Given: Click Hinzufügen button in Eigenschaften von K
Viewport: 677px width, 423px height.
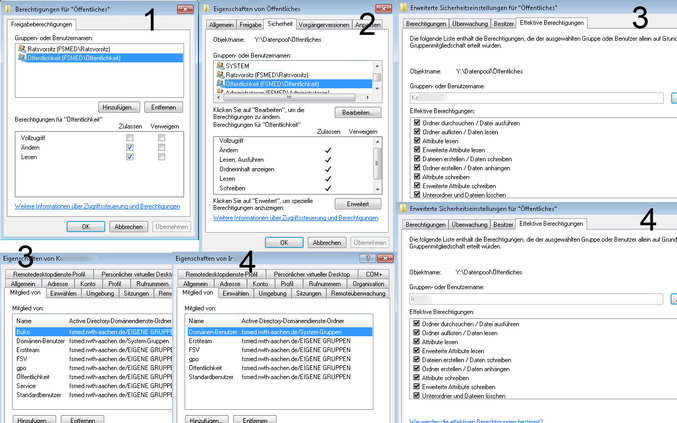Looking at the screenshot, I should pos(34,420).
